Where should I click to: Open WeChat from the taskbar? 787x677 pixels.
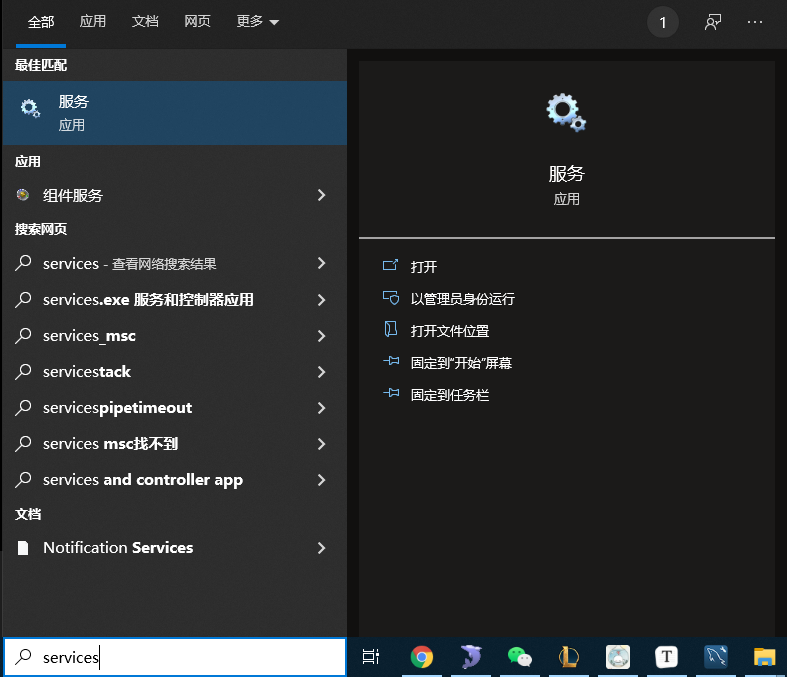(x=519, y=656)
